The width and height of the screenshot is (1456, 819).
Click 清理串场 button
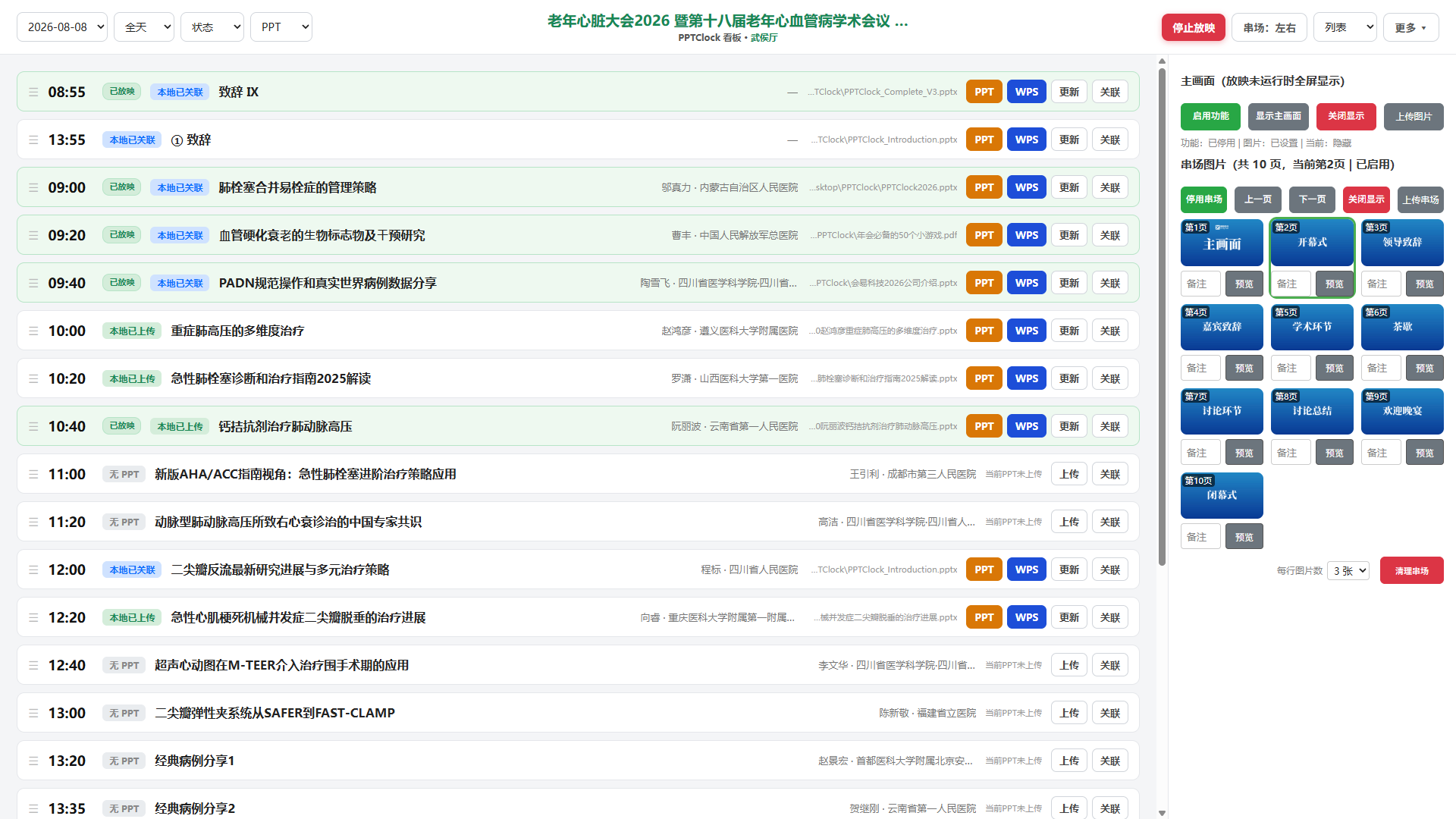pos(1412,571)
